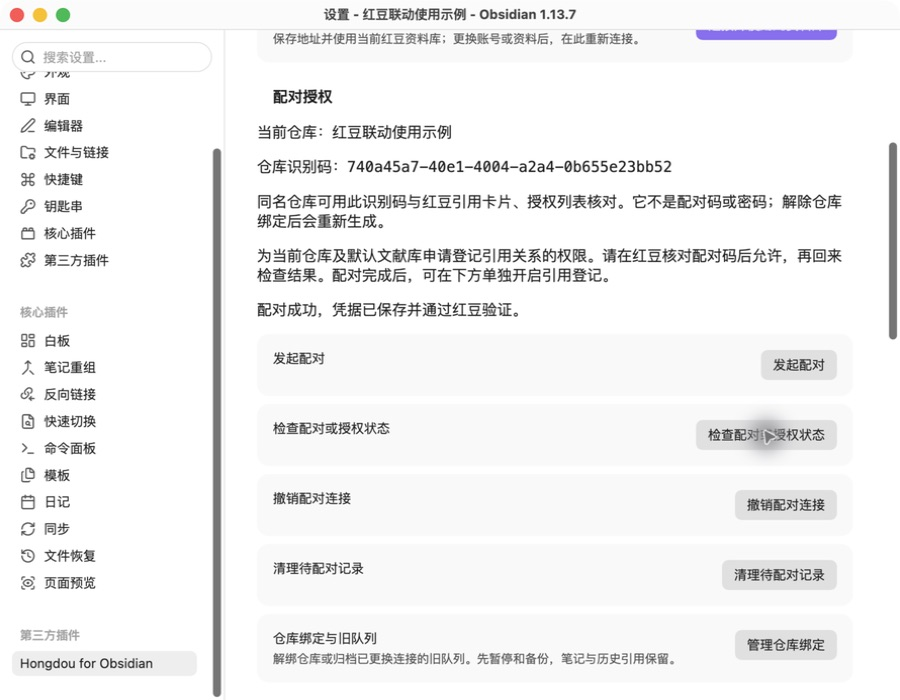Viewport: 900px width, 700px height.
Task: Click the 清理待配对记录 button
Action: [x=779, y=575]
